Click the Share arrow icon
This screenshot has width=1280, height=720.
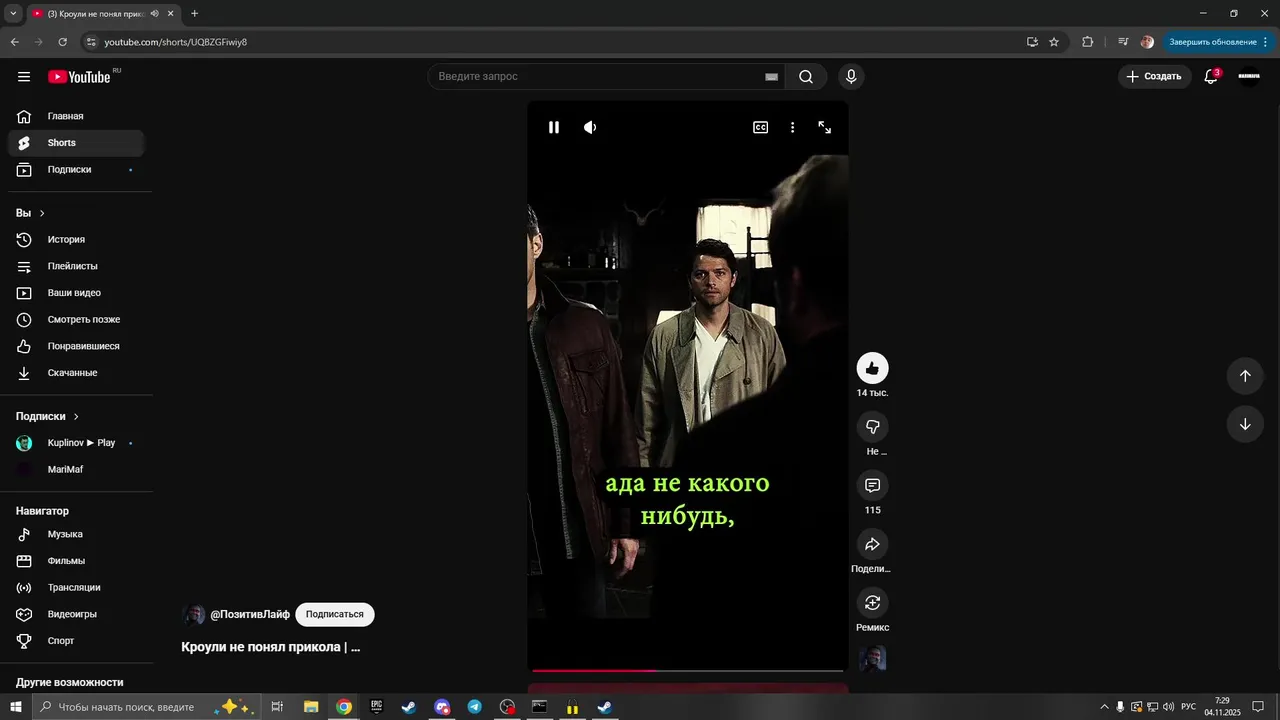pyautogui.click(x=872, y=544)
